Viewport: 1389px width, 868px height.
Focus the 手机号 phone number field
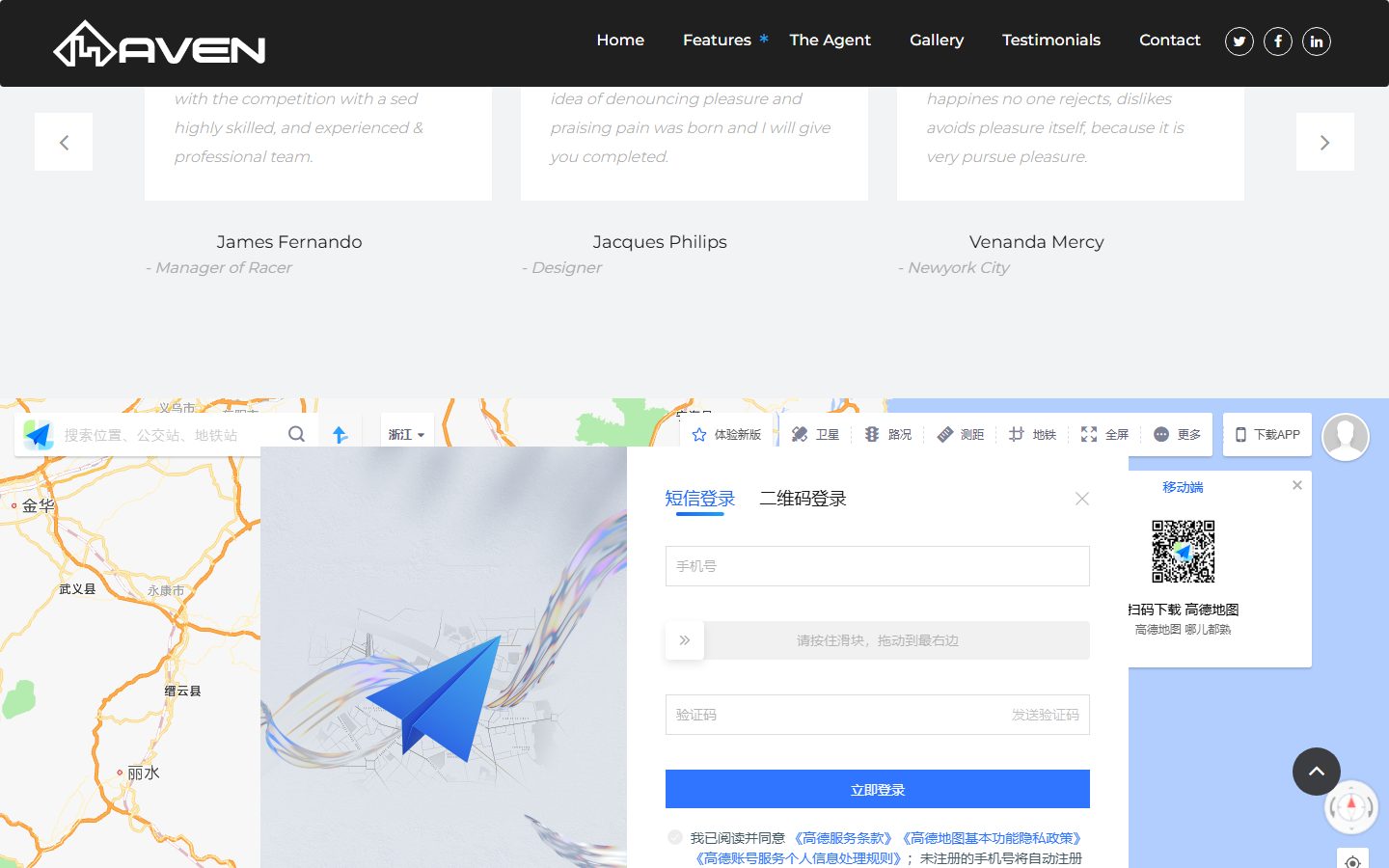pyautogui.click(x=878, y=566)
